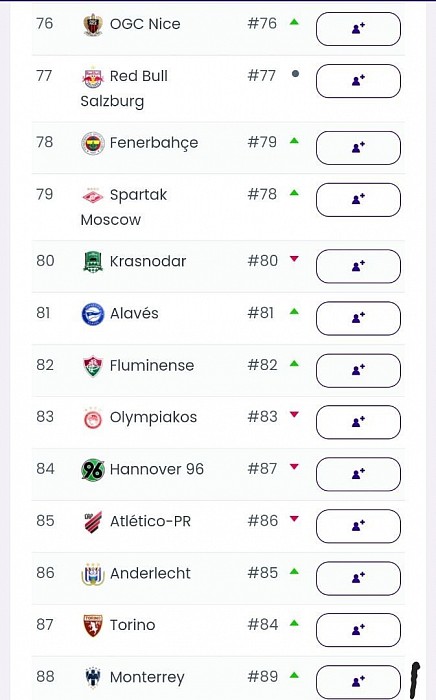Open the Fluminense team link
The width and height of the screenshot is (436, 700).
[152, 366]
